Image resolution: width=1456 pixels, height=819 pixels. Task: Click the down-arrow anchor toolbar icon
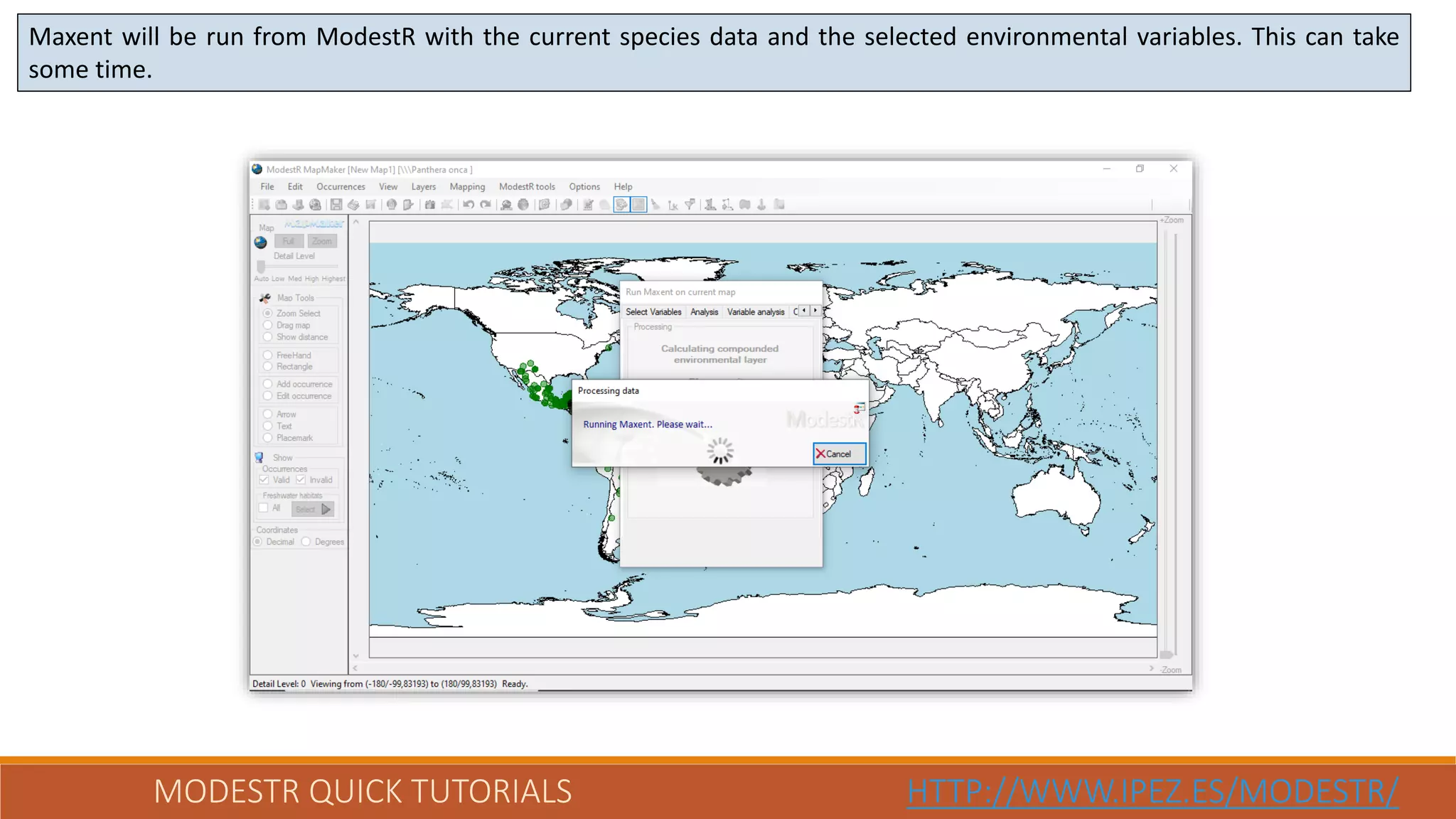(x=761, y=205)
